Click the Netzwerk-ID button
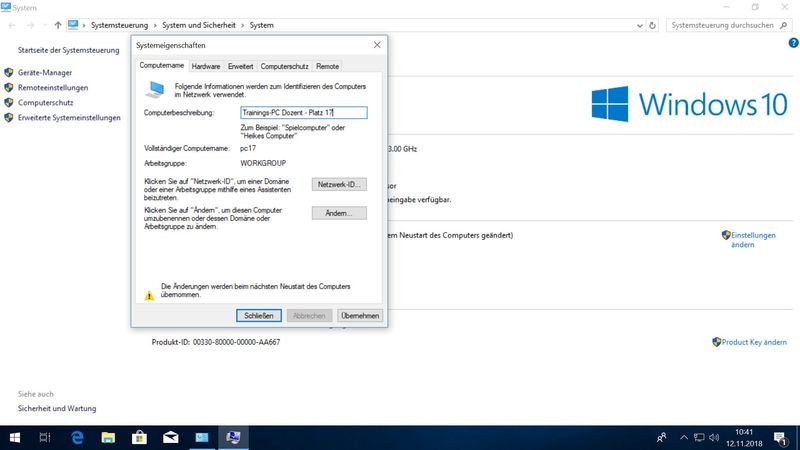800x450 pixels. coord(339,184)
